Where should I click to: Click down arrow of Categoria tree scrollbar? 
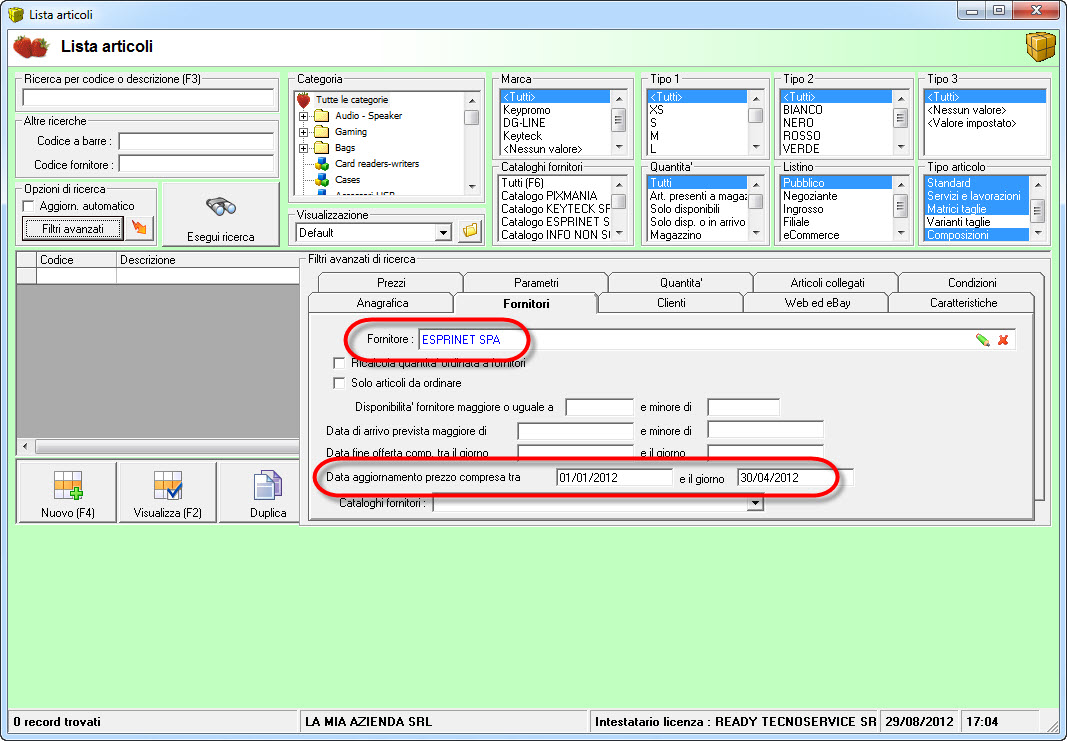pyautogui.click(x=472, y=187)
